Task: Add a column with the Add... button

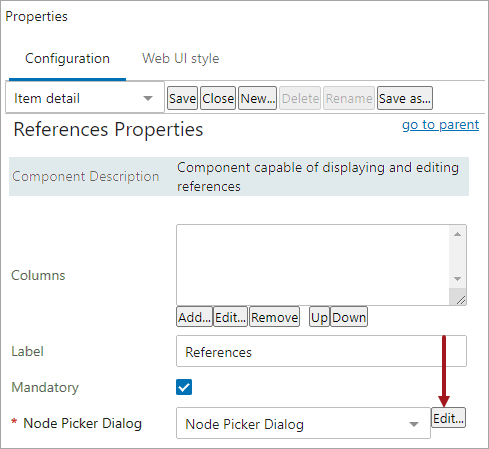Action: (194, 317)
